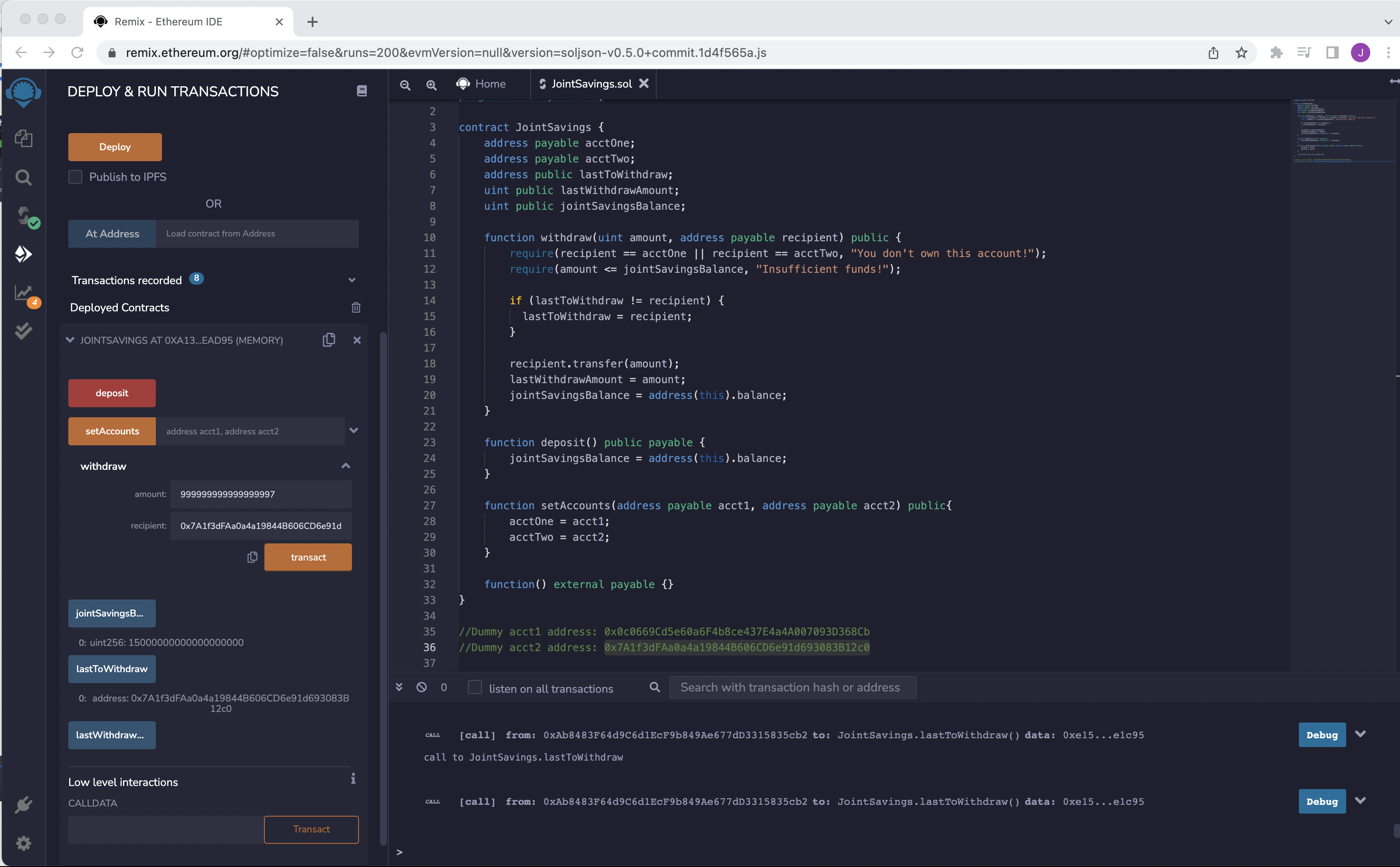Image resolution: width=1400 pixels, height=867 pixels.
Task: Focus the terminal transaction search field
Action: pyautogui.click(x=792, y=687)
